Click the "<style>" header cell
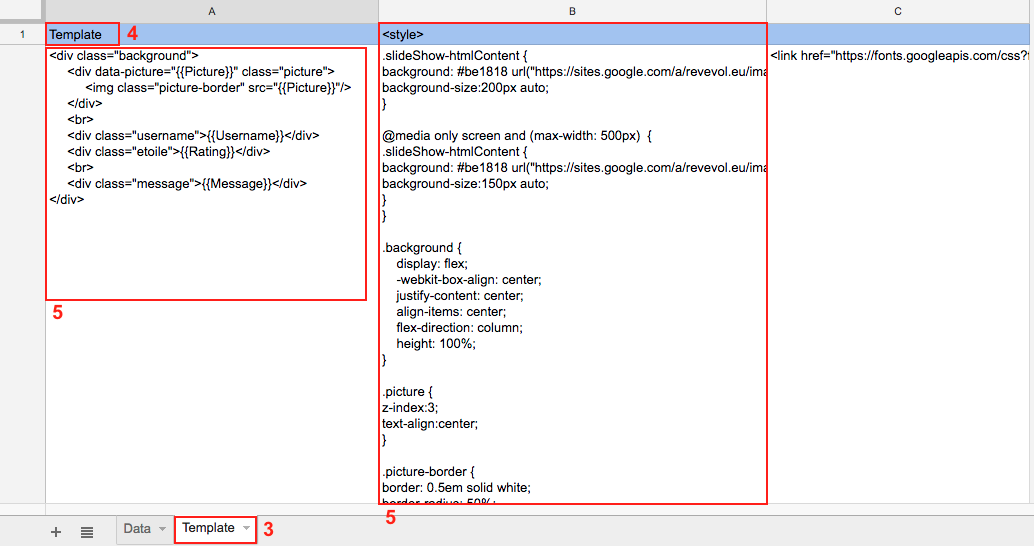This screenshot has width=1034, height=546. coord(572,34)
